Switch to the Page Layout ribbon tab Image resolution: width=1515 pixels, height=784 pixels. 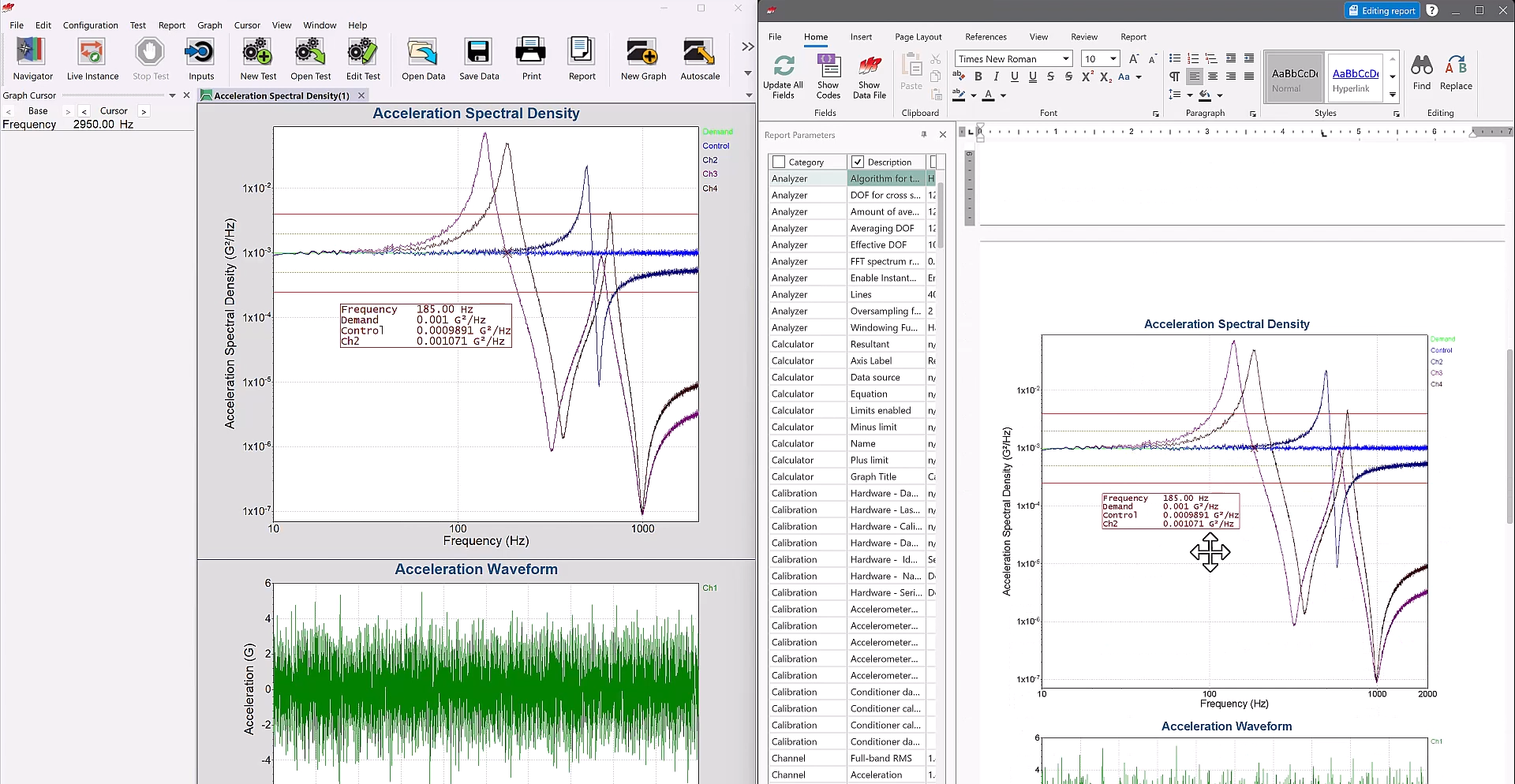pyautogui.click(x=918, y=37)
